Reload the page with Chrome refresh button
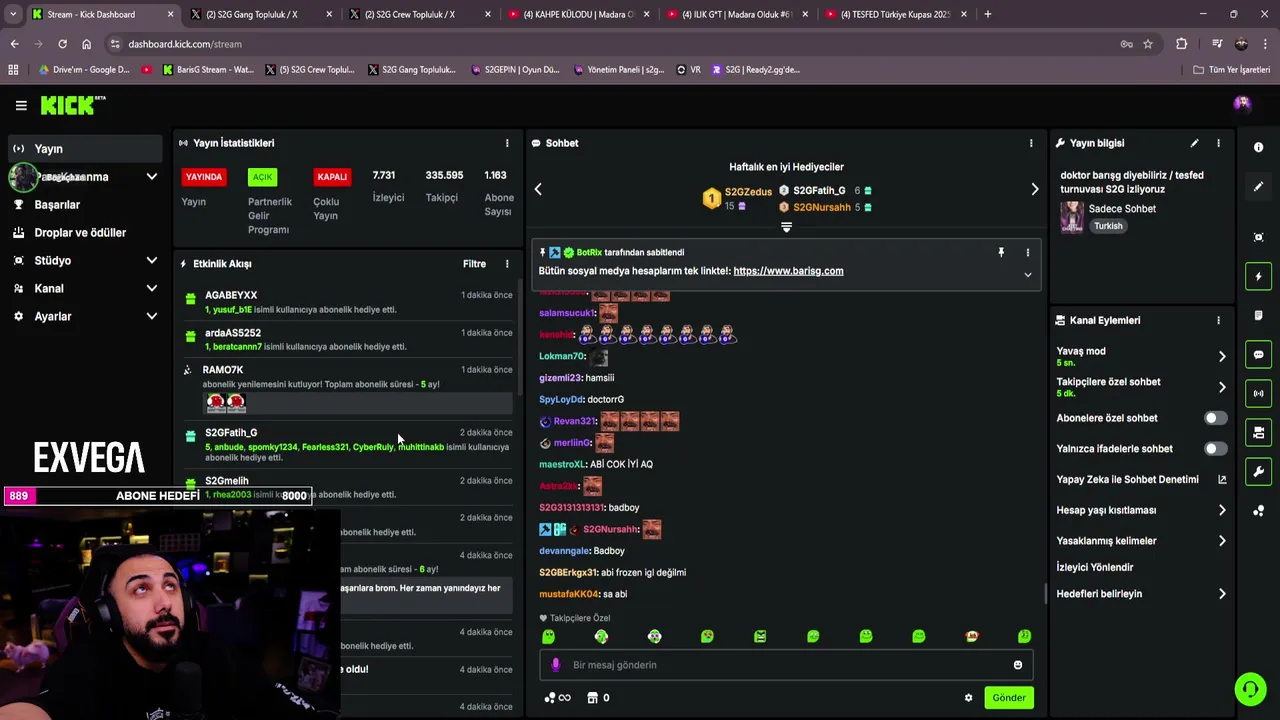 (x=62, y=44)
